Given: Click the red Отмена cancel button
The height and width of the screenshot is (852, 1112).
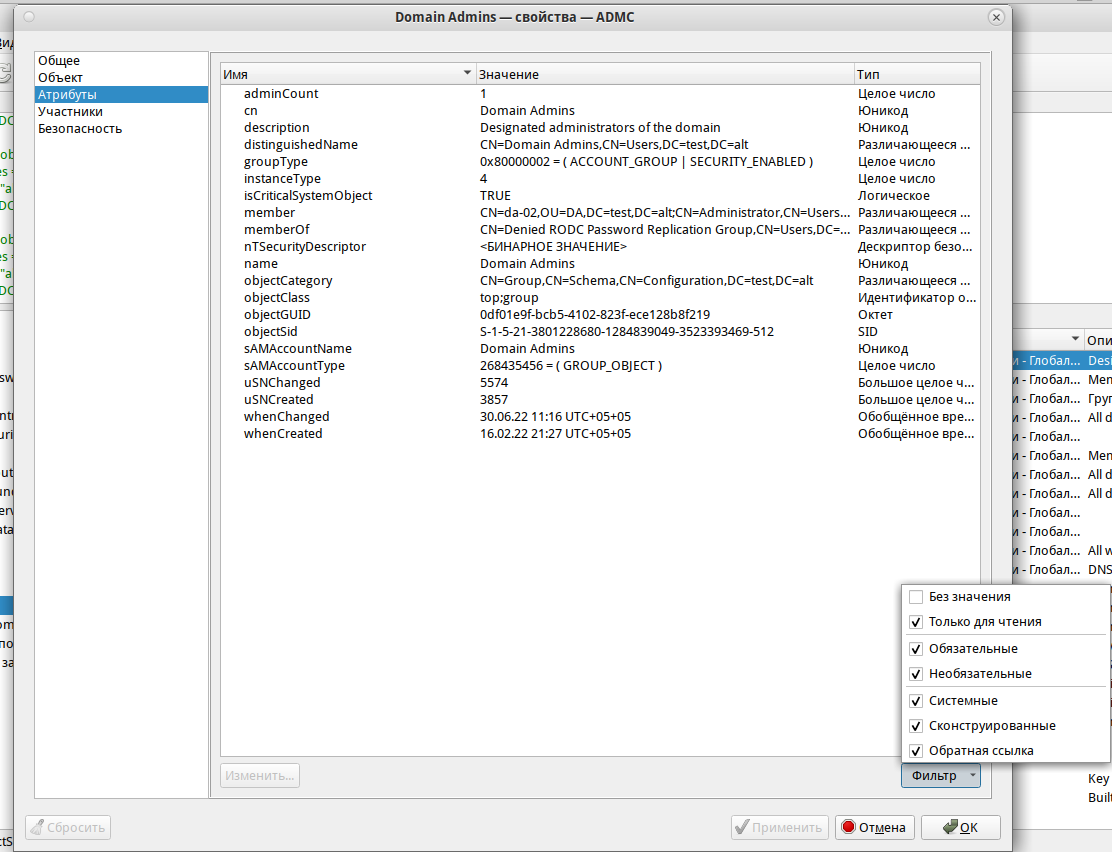Looking at the screenshot, I should (x=875, y=827).
